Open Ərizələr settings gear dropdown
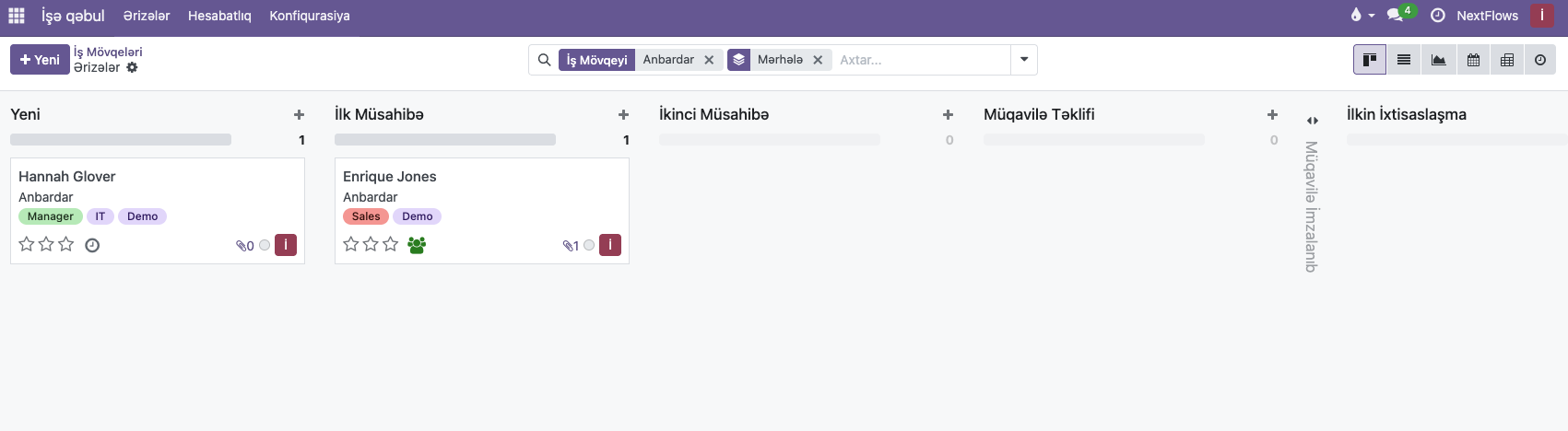This screenshot has width=1568, height=431. point(132,67)
